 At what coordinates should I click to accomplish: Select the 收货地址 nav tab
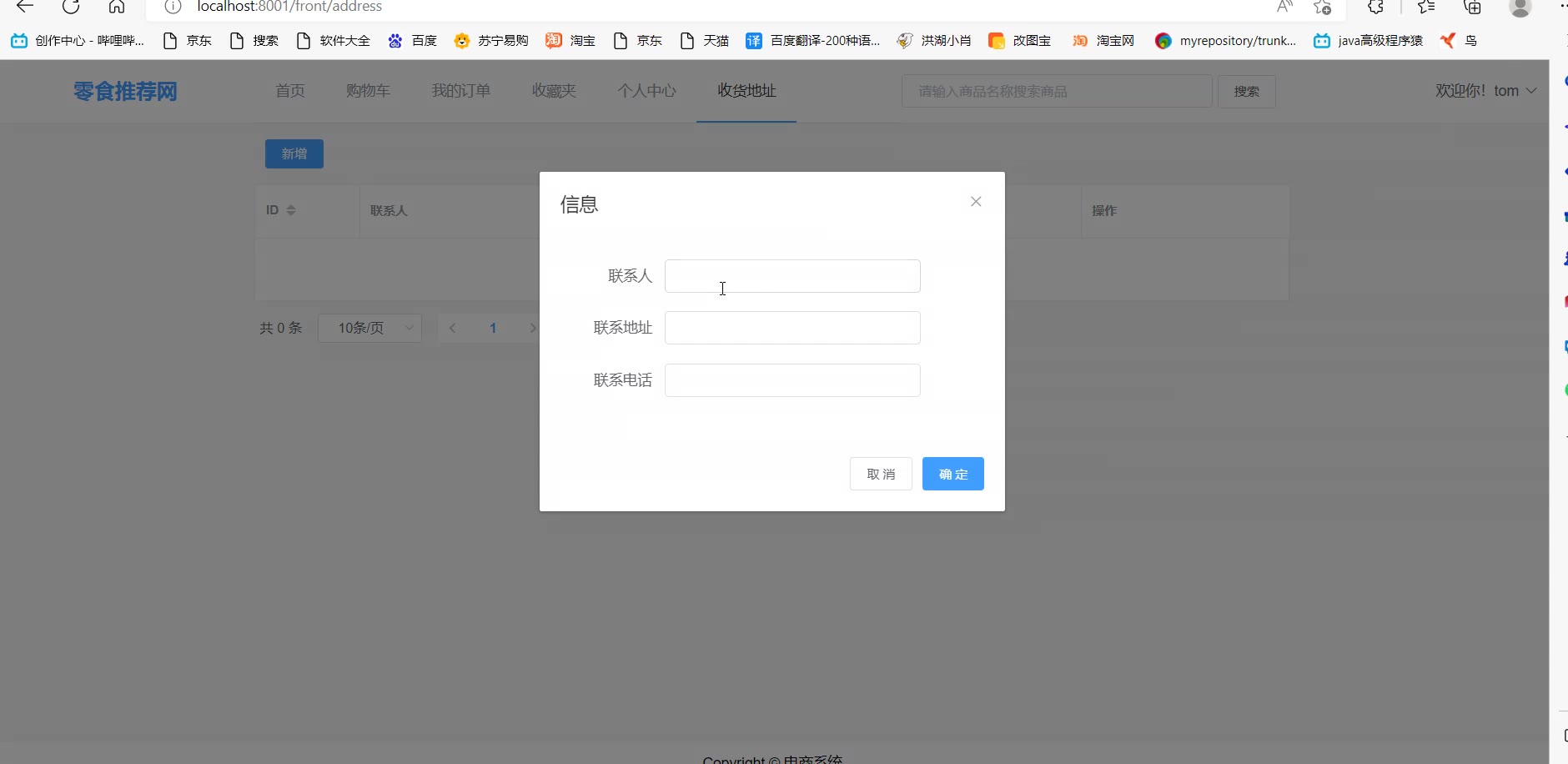pos(746,91)
